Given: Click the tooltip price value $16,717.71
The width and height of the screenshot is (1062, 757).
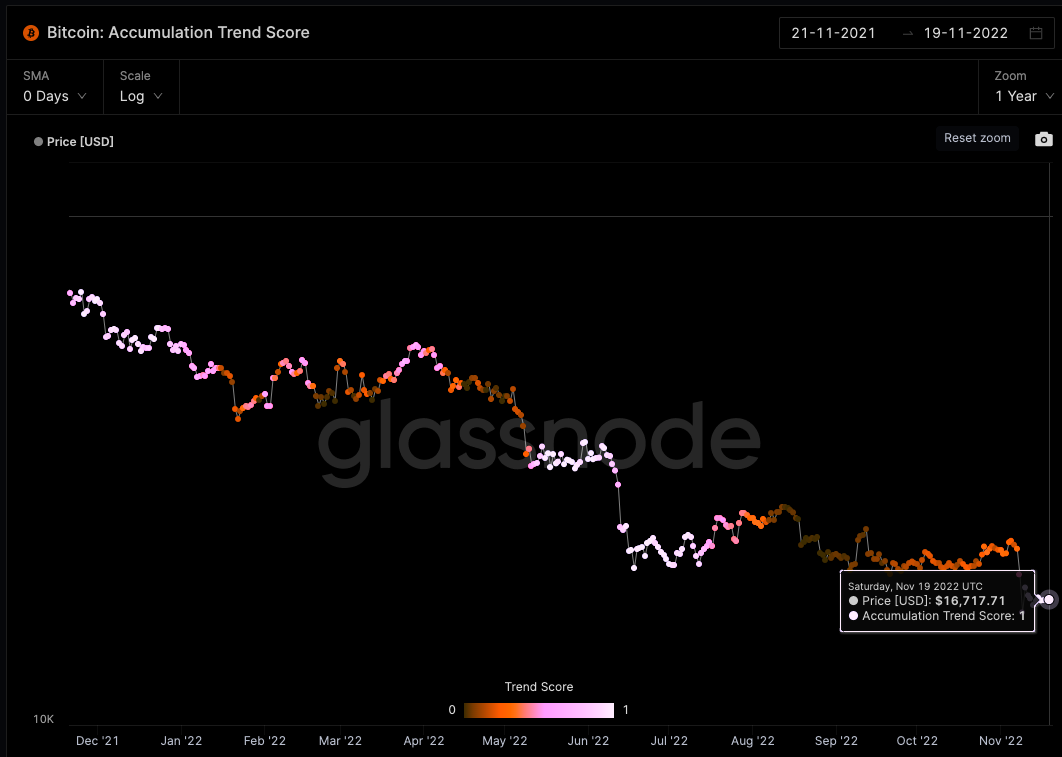Looking at the screenshot, I should click(x=970, y=601).
